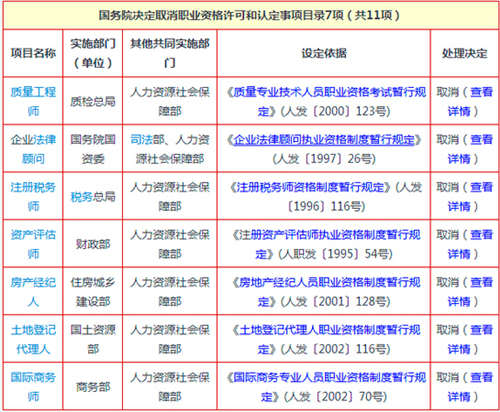
Task: Open the 房产经纪人 project link
Action: pos(33,292)
